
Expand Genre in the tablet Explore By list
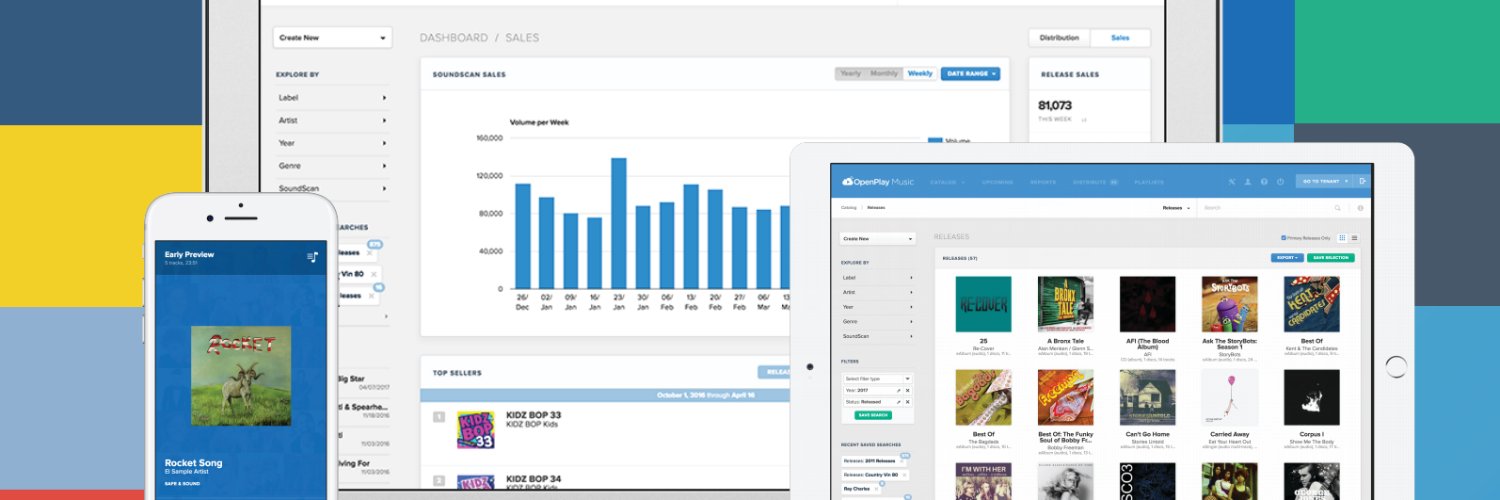point(878,322)
